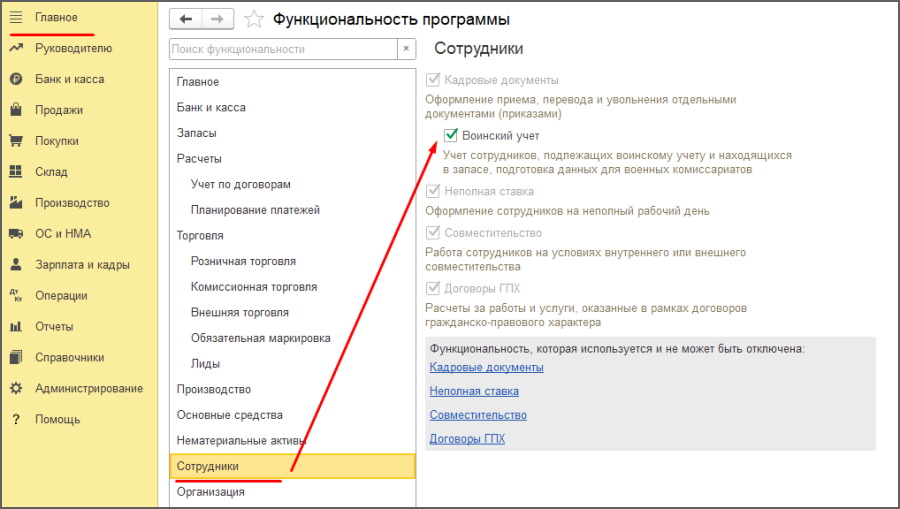Click the ОС и НМА truck icon
This screenshot has height=509, width=900.
point(16,234)
